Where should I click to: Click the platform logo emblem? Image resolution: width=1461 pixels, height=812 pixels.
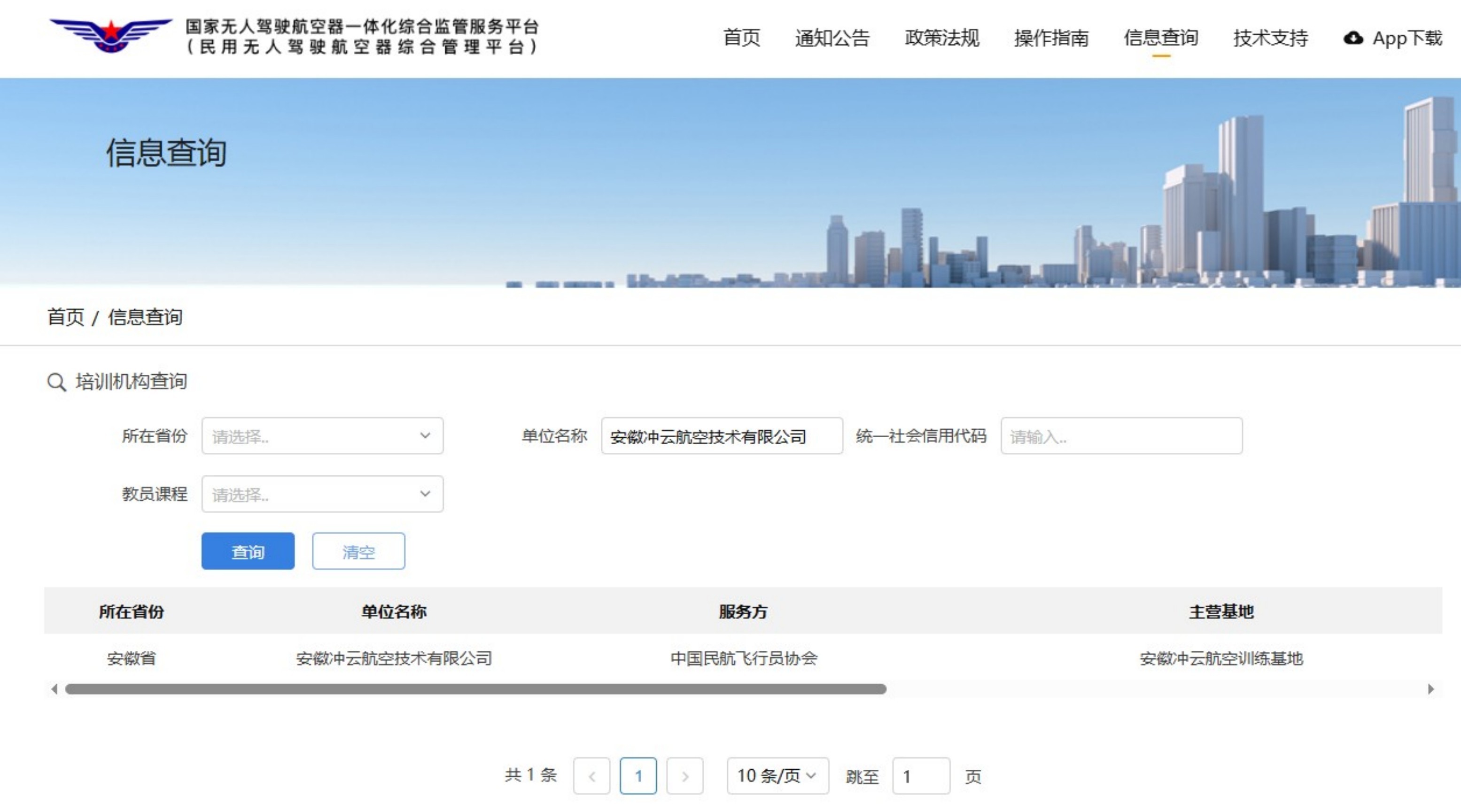pos(111,35)
